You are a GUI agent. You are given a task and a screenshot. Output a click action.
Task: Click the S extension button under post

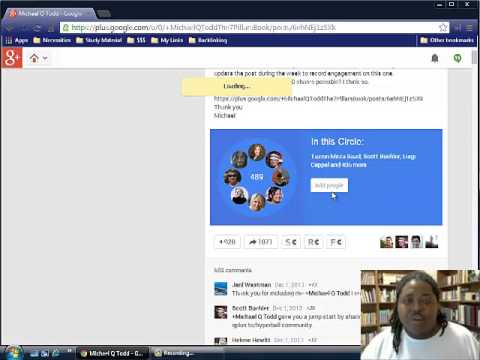pos(290,242)
